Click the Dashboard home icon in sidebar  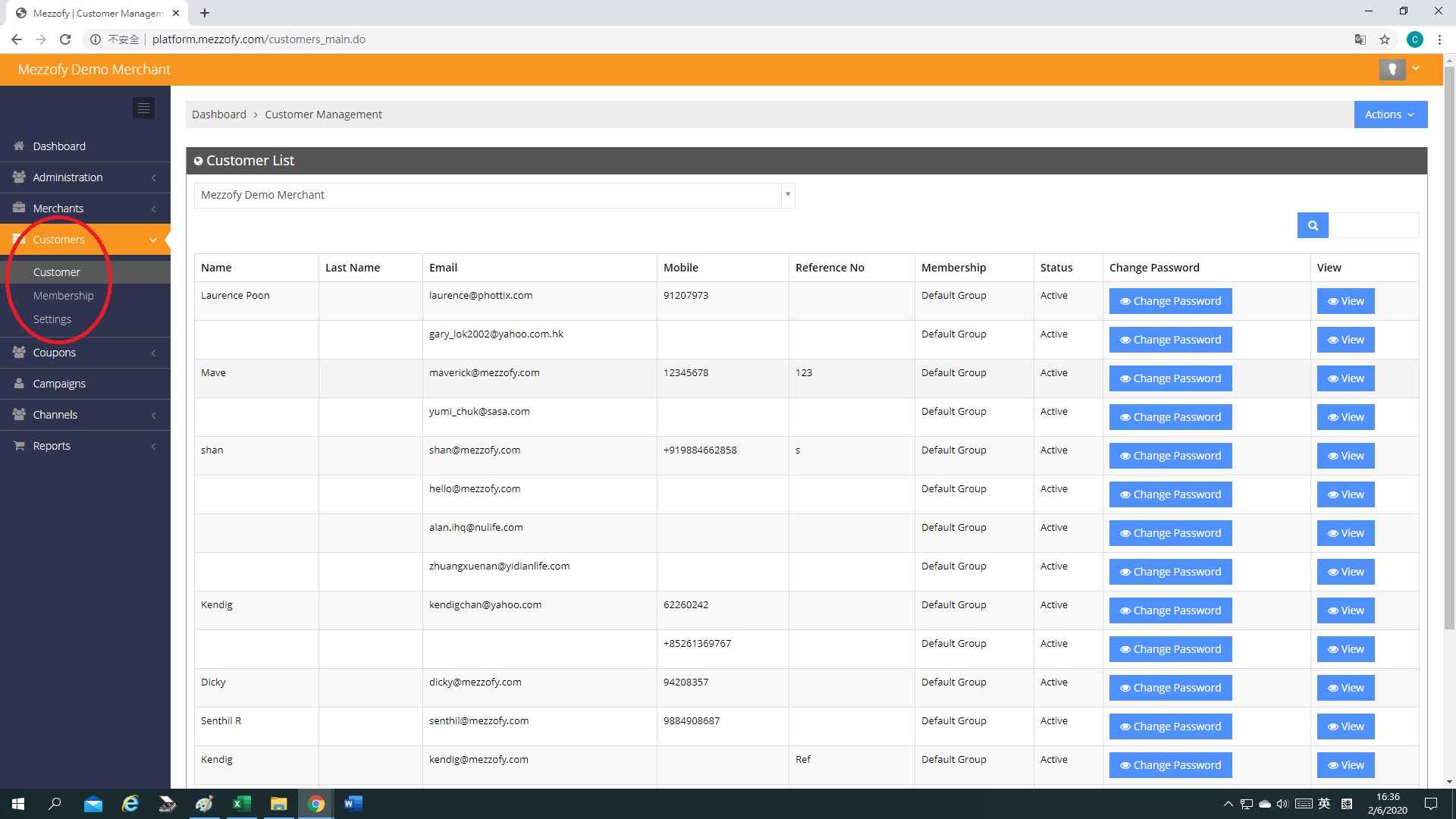point(19,146)
